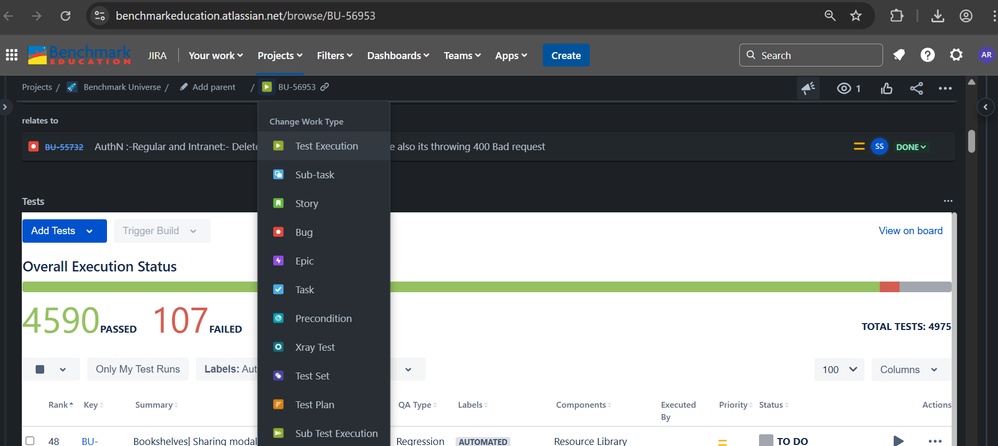This screenshot has height=446, width=998.
Task: Open the View on board link
Action: click(910, 231)
